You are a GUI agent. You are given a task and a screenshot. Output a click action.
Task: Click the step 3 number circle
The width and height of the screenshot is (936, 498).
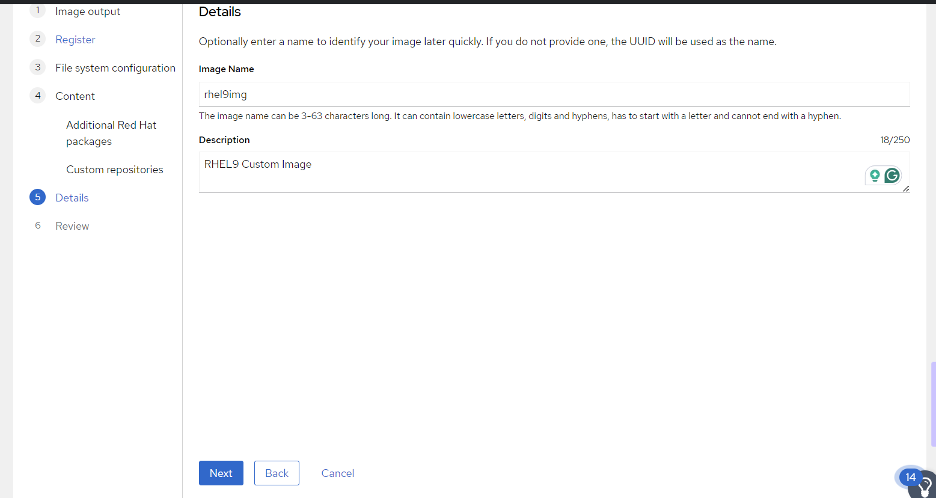coord(38,67)
